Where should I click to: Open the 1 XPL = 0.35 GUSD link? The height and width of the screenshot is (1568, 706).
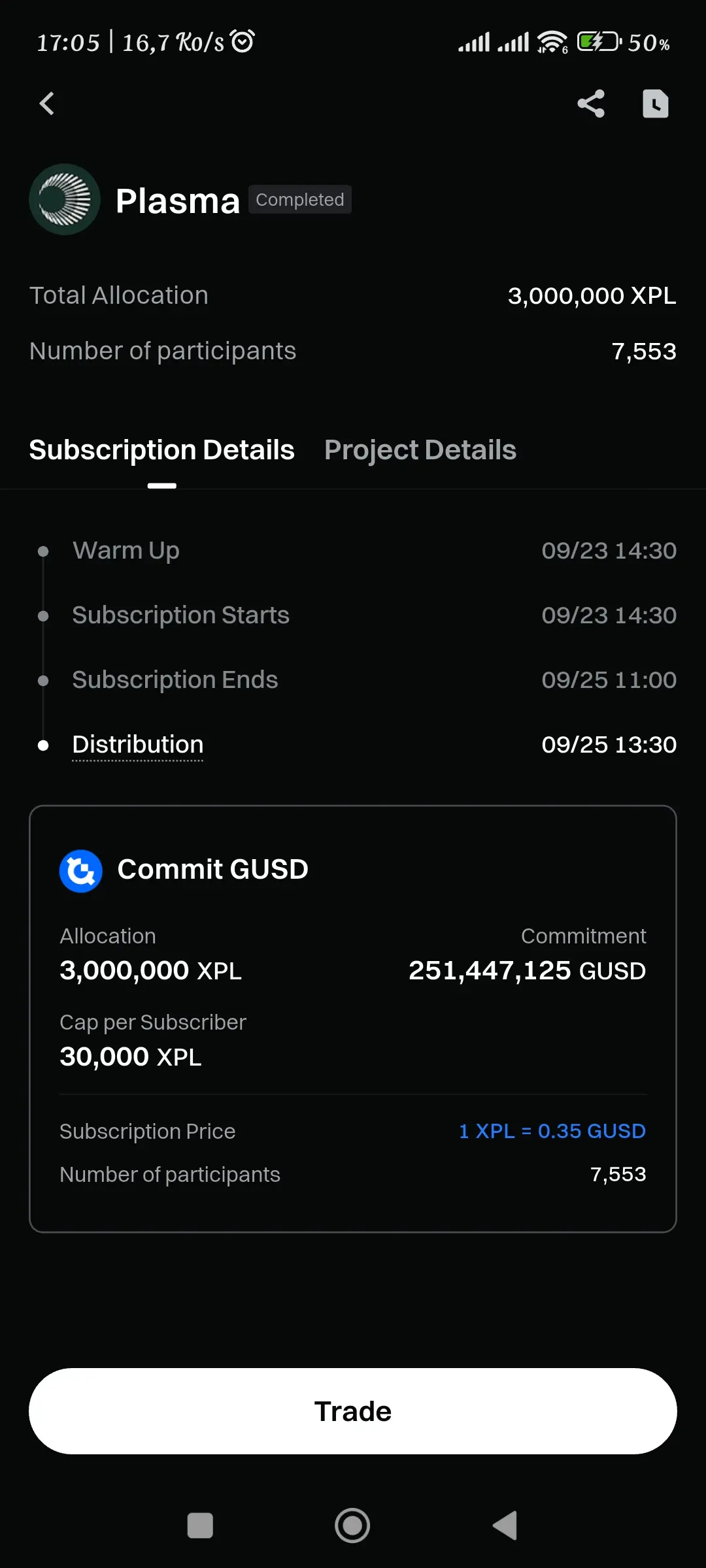(x=552, y=1131)
